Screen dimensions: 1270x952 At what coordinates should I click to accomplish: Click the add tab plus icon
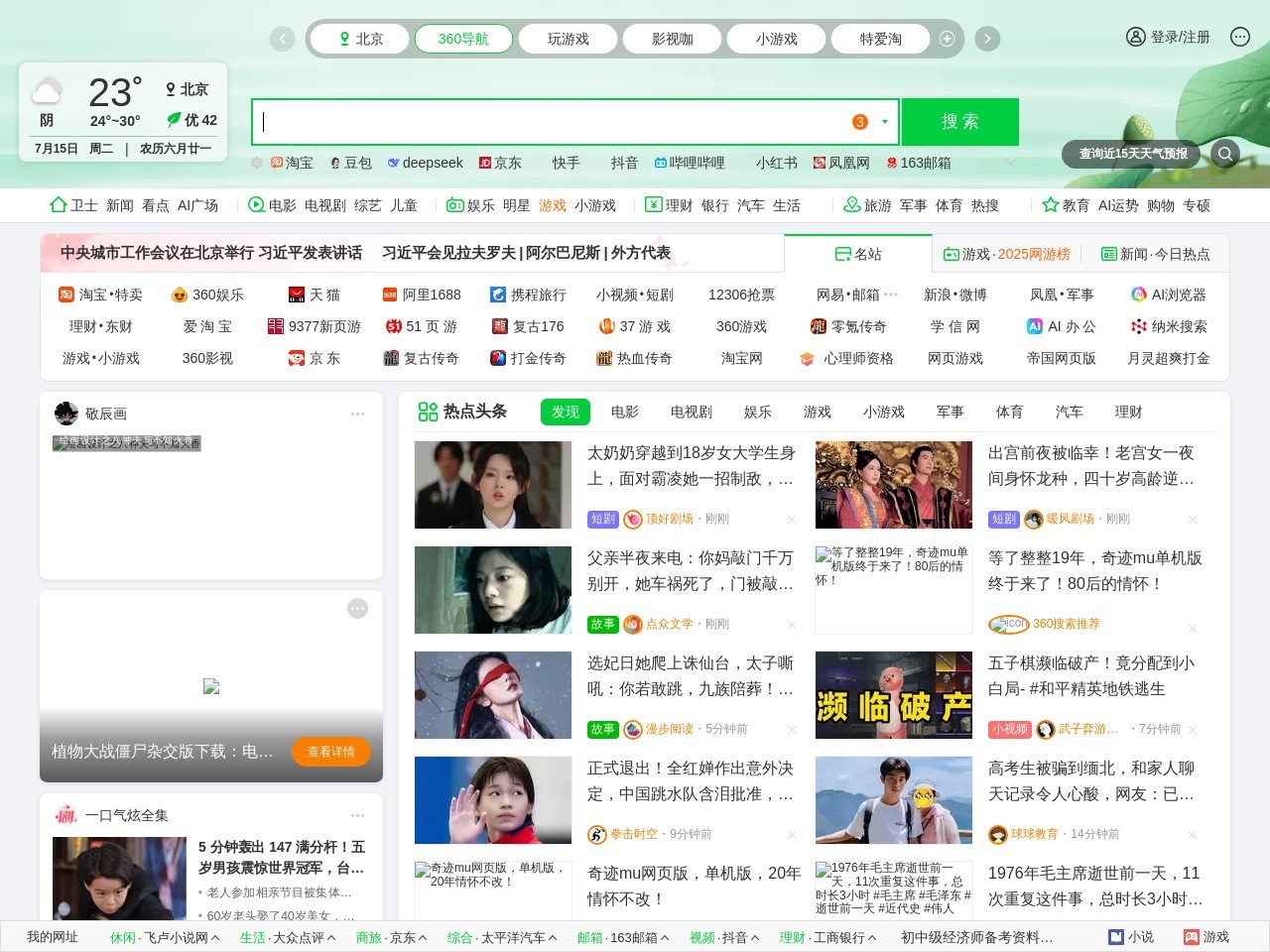(x=947, y=39)
